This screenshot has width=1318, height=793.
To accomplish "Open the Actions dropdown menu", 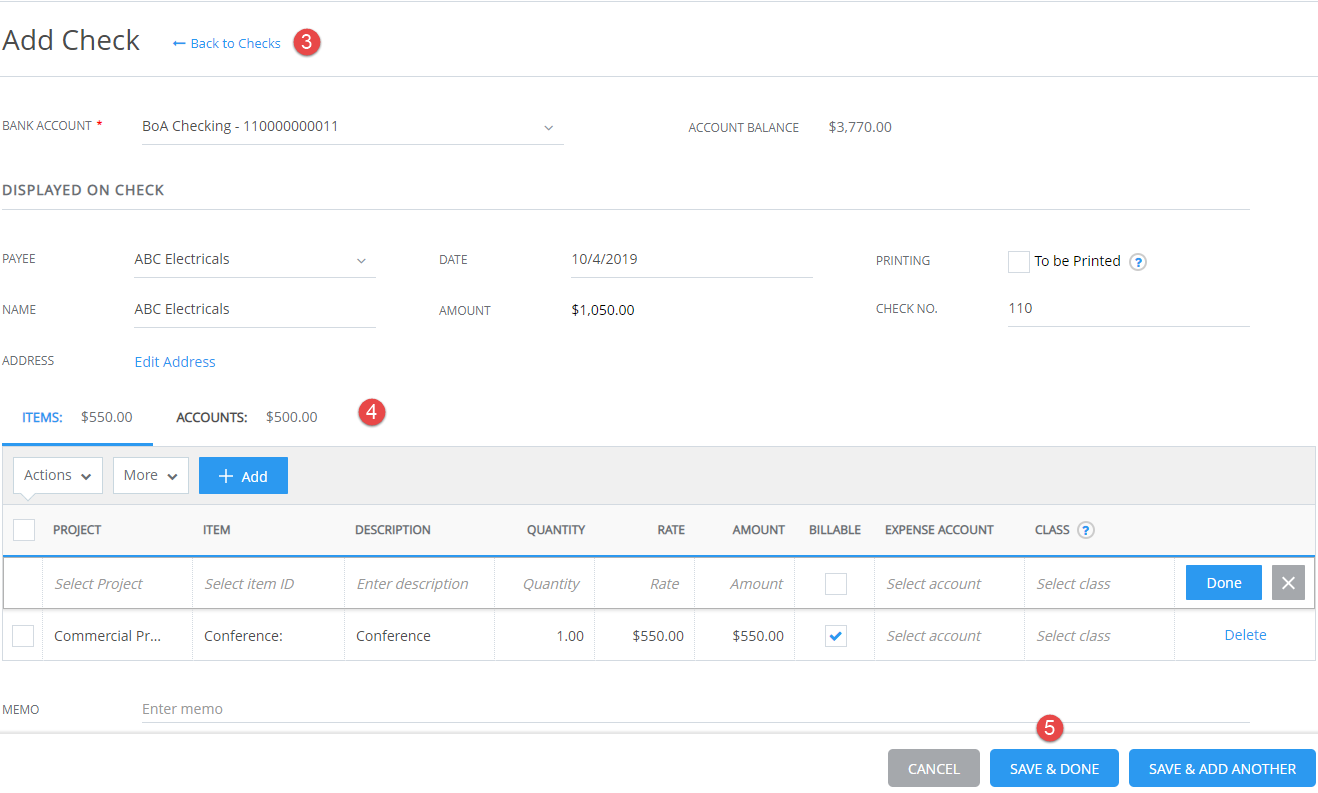I will pyautogui.click(x=58, y=476).
